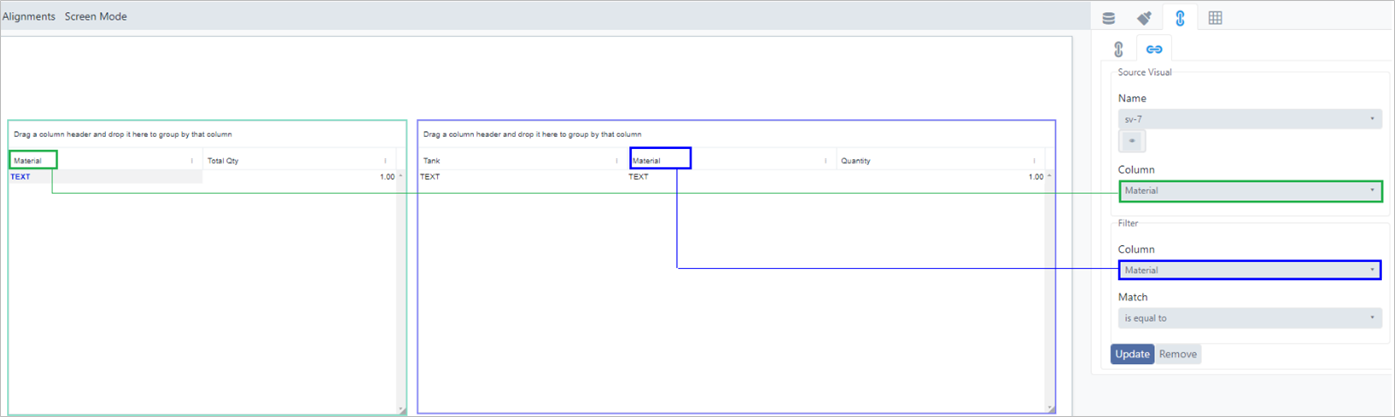
Task: Click the small button below sv-7 name
Action: click(x=1131, y=141)
